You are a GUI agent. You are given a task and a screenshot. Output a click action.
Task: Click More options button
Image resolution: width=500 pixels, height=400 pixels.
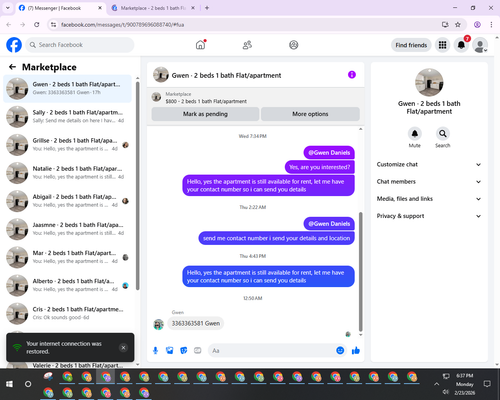point(310,114)
